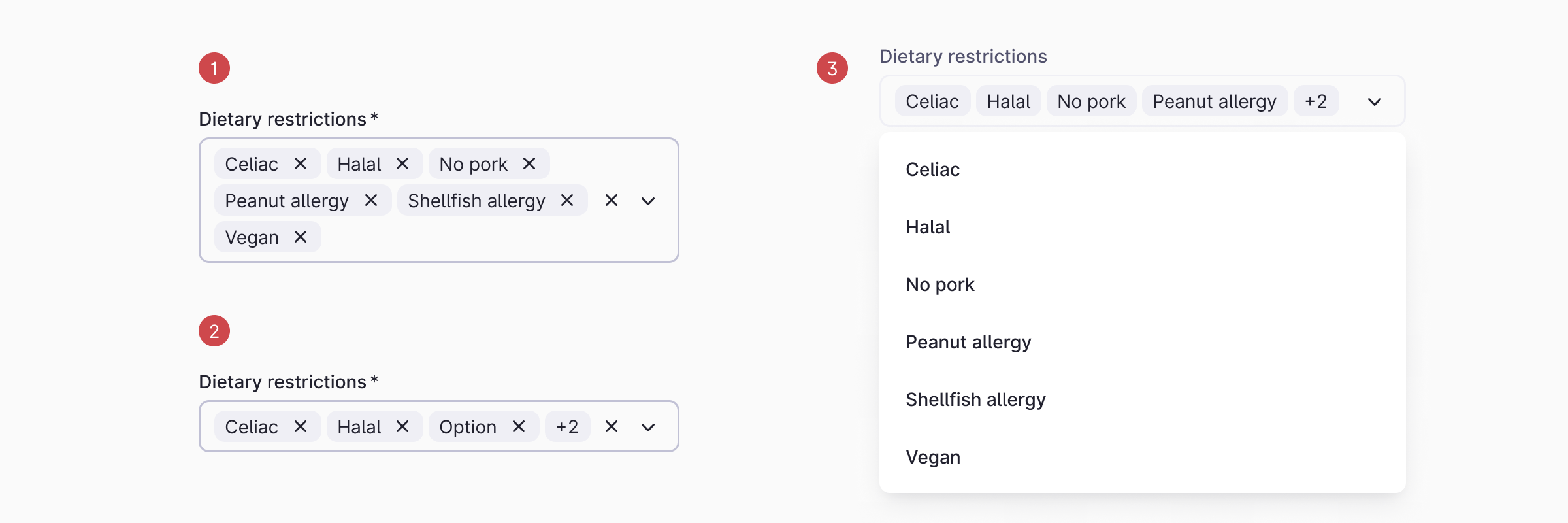Screen dimensions: 1568x523
Task: Select Celiac from the open options list
Action: coord(933,169)
